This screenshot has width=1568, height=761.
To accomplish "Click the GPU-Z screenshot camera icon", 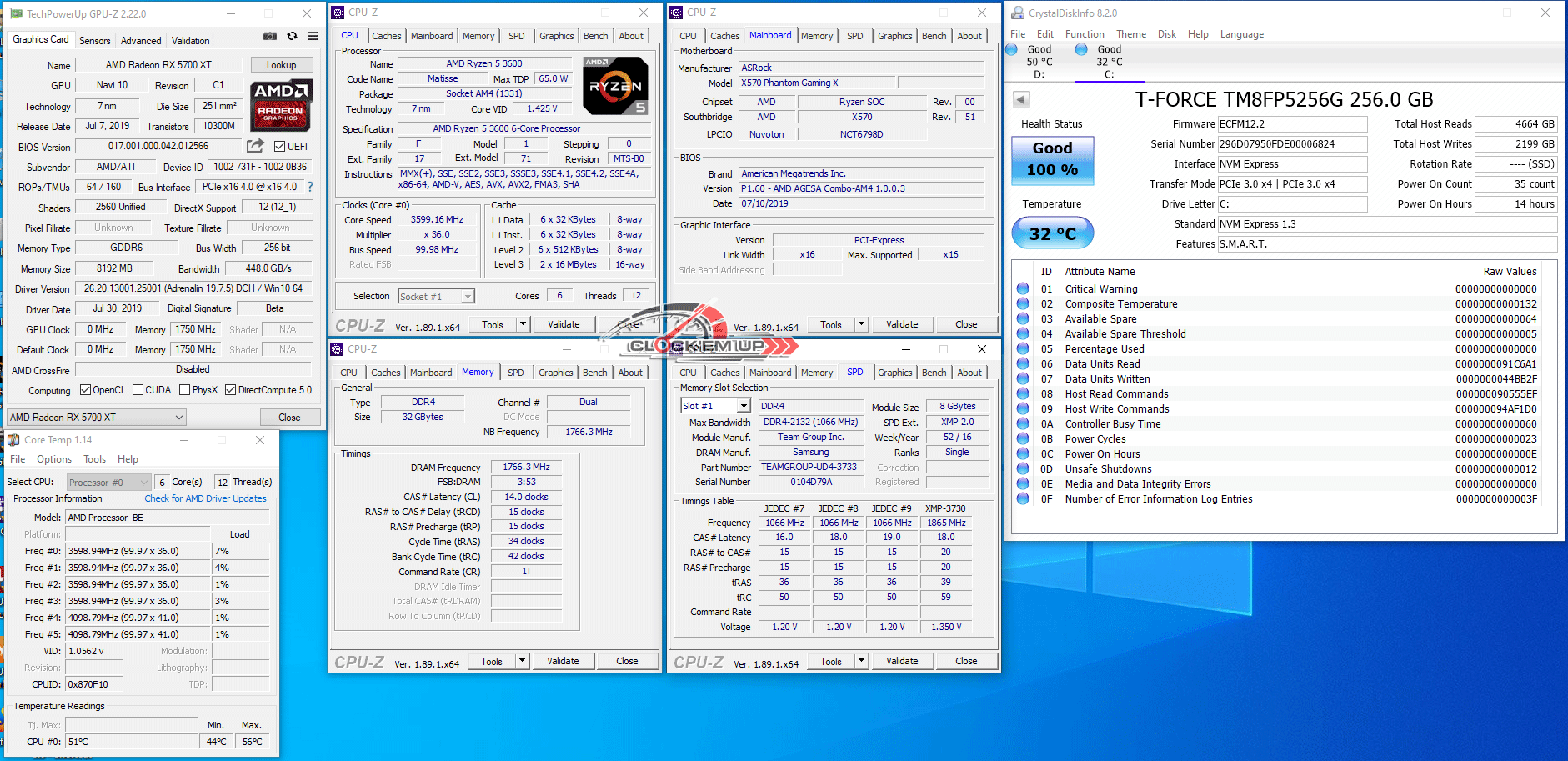I will pos(270,37).
